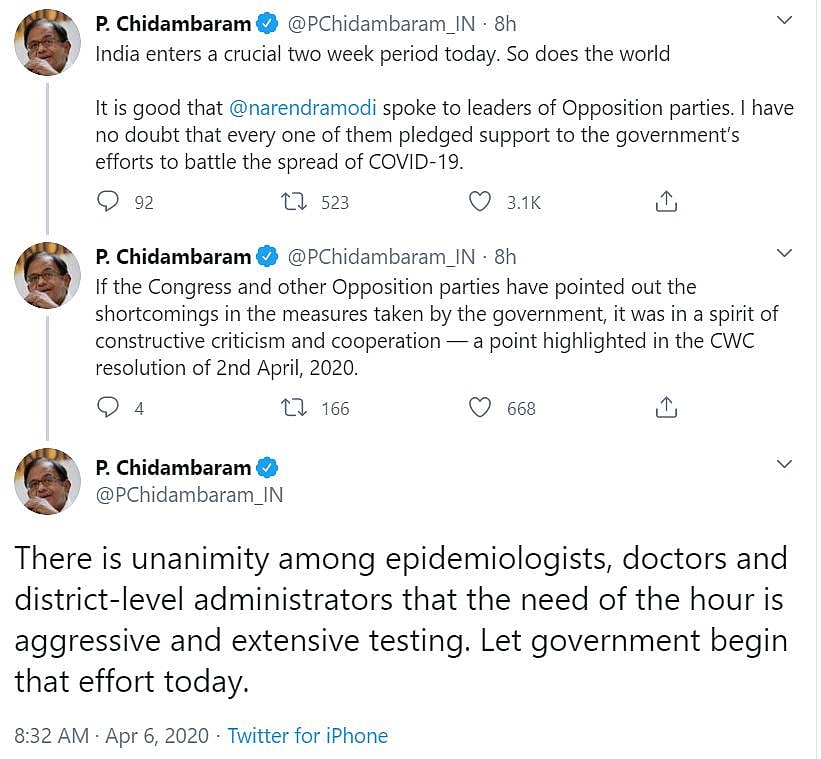Reply to the second tweet about CWC resolution
This screenshot has height=759, width=821.
[x=107, y=407]
